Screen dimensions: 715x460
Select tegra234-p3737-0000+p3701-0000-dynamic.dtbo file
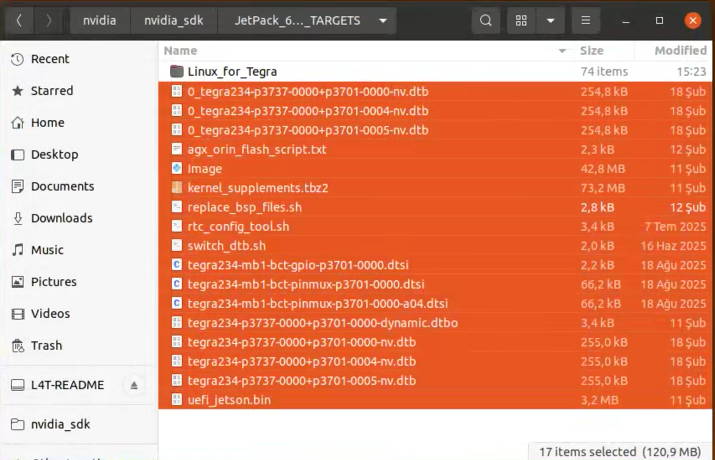(435, 323)
